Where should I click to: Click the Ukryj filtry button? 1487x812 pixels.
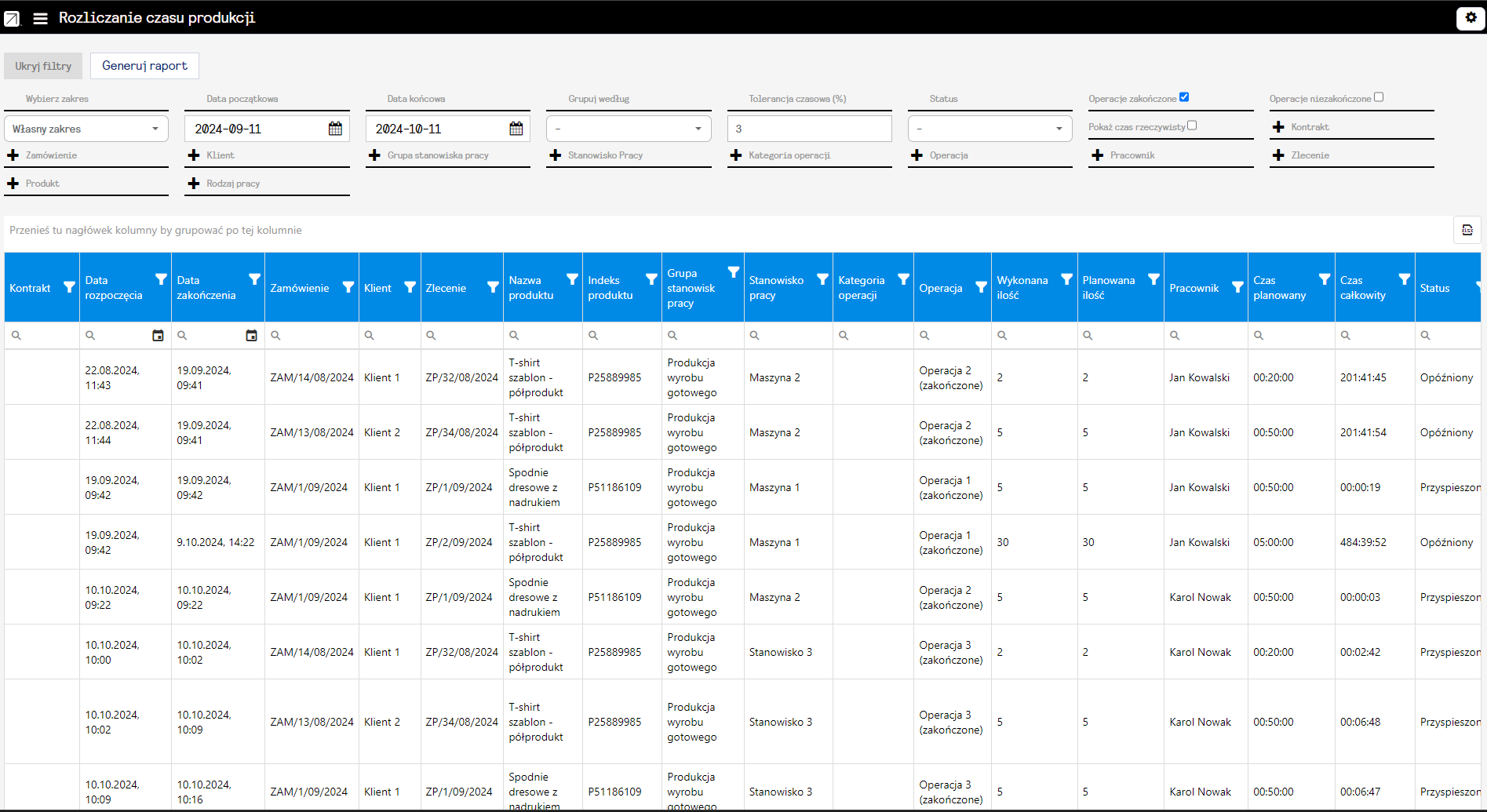(43, 66)
